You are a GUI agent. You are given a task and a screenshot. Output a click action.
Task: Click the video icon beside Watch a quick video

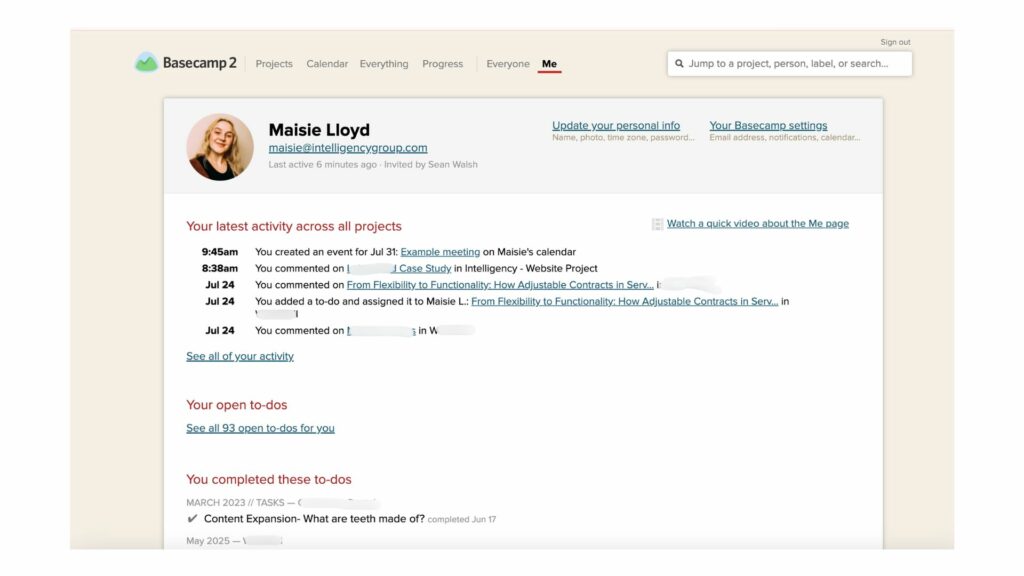click(657, 224)
